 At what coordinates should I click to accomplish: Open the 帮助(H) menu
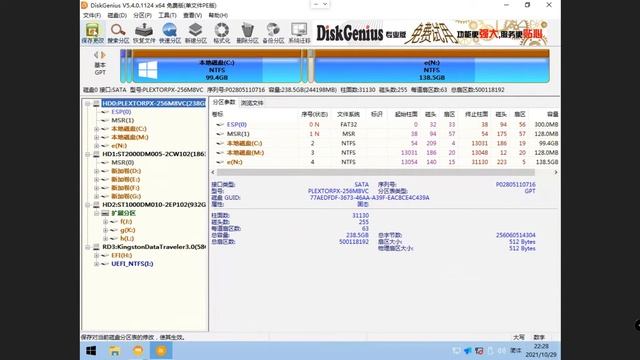[218, 15]
